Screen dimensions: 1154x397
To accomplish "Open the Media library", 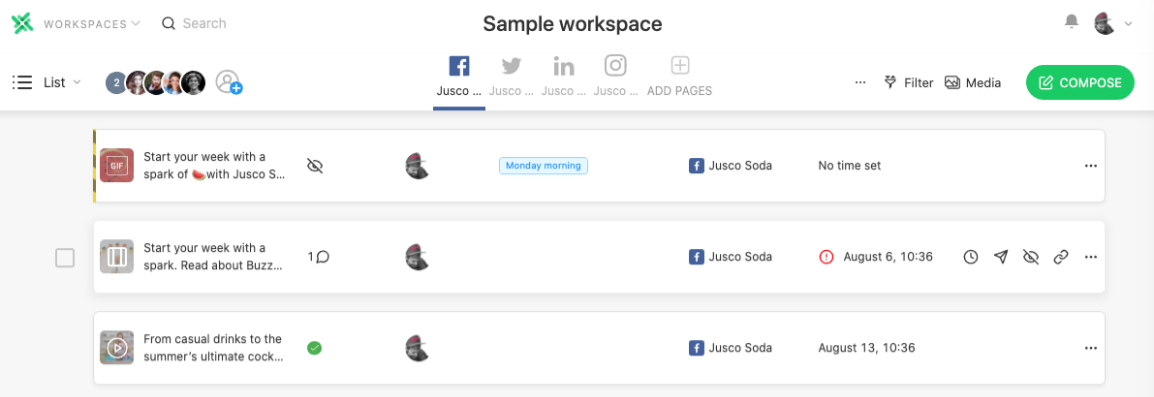I will (973, 82).
